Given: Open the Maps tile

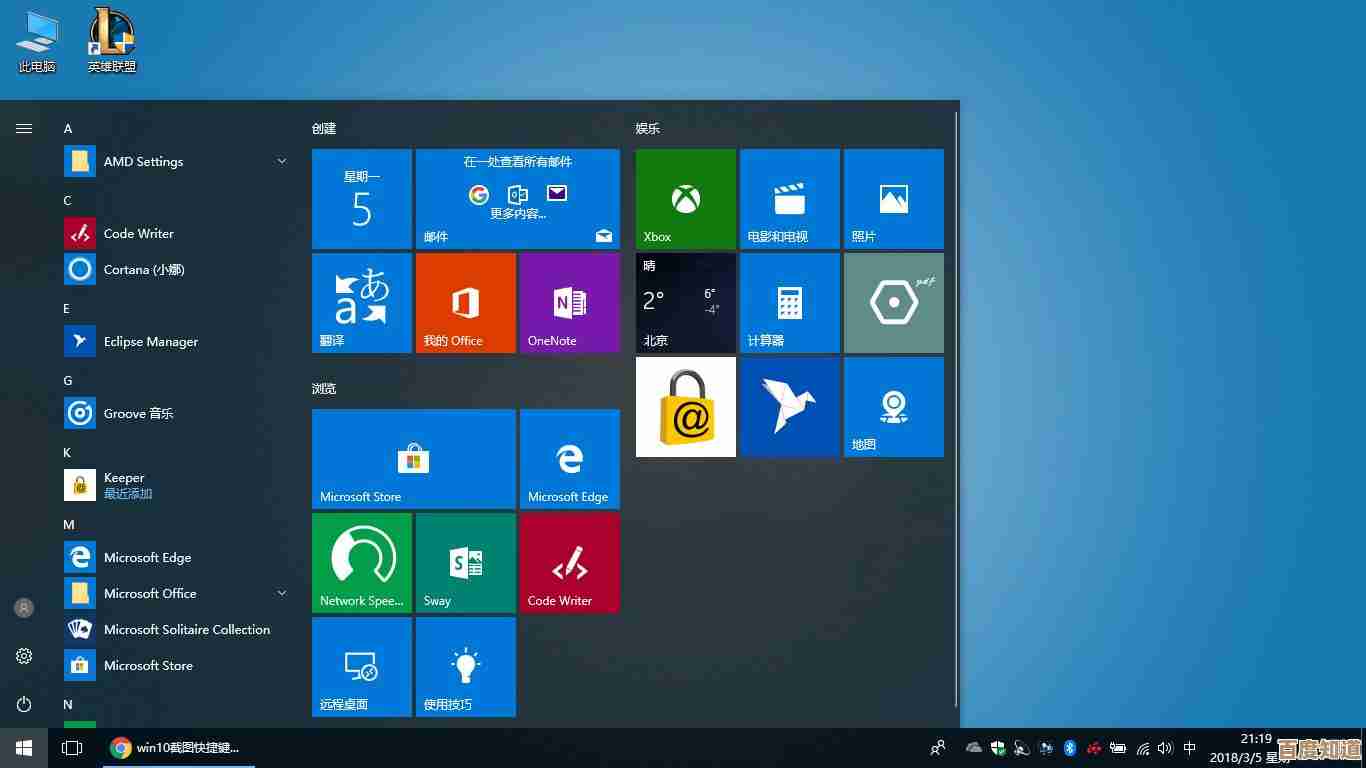Looking at the screenshot, I should click(894, 407).
